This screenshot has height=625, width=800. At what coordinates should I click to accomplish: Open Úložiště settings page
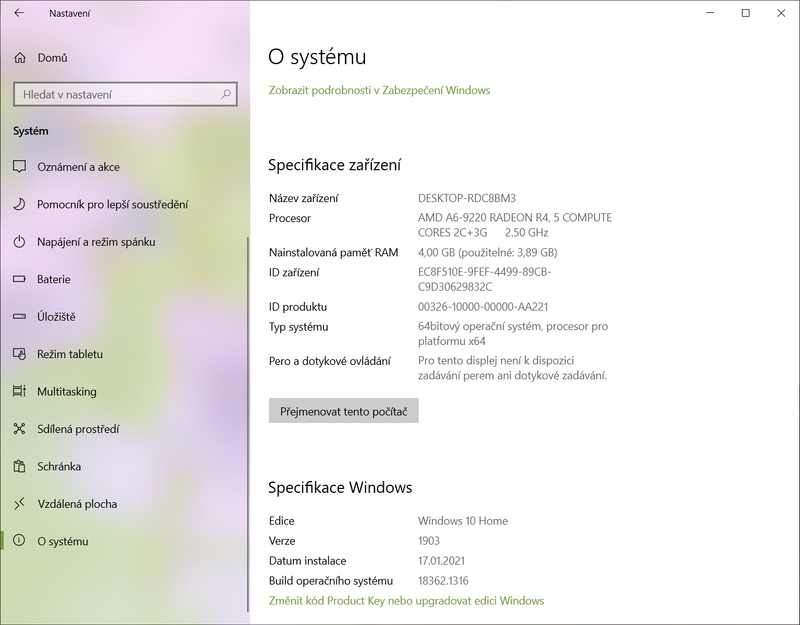pyautogui.click(x=125, y=316)
